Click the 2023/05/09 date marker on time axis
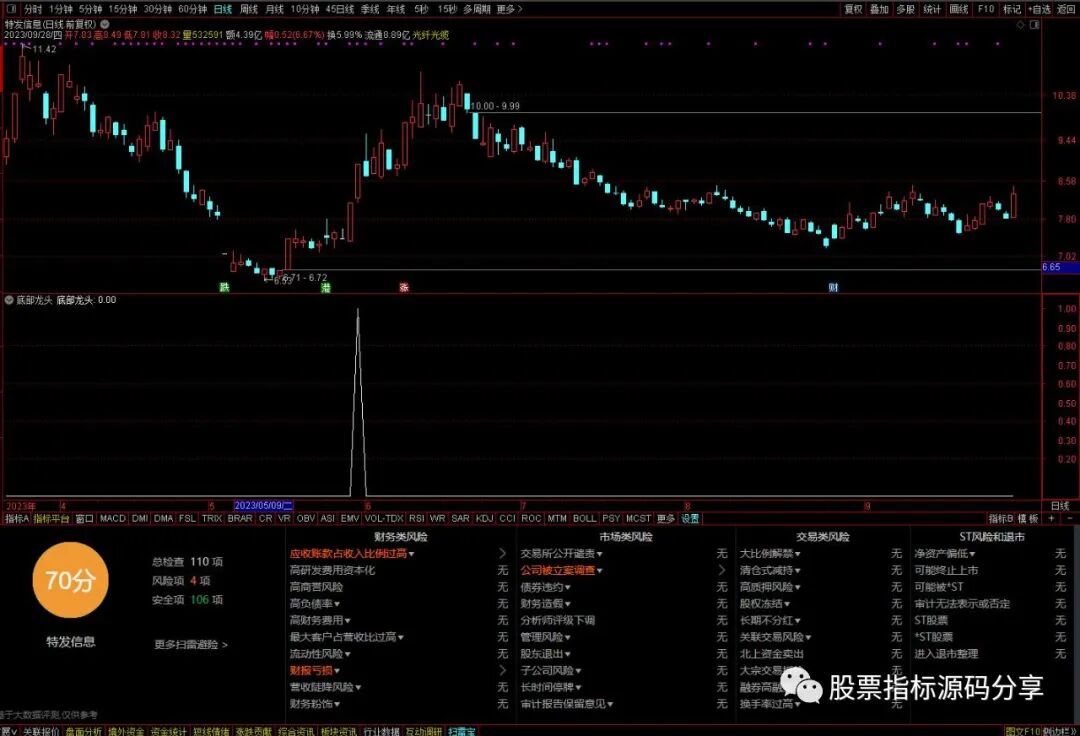The width and height of the screenshot is (1080, 736). coord(264,505)
